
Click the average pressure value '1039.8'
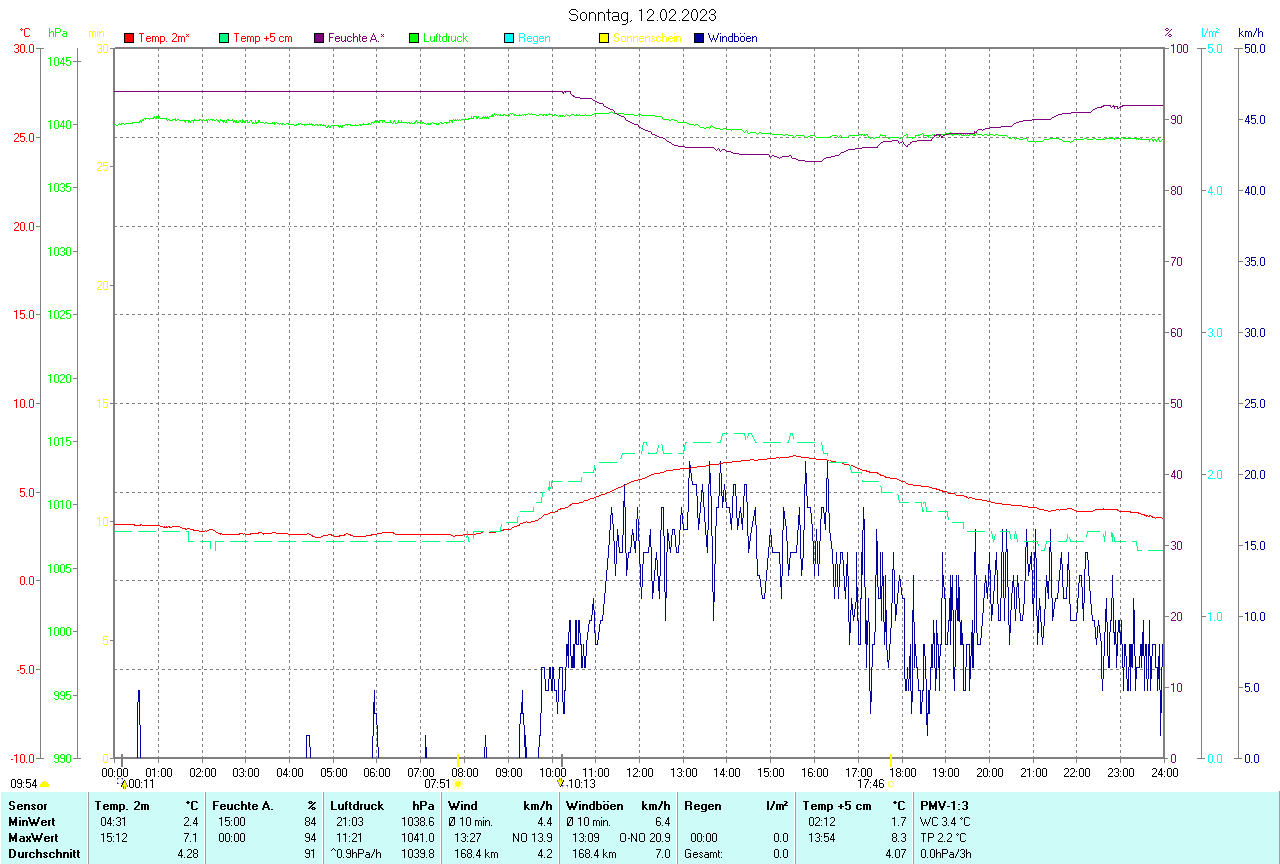click(x=417, y=854)
